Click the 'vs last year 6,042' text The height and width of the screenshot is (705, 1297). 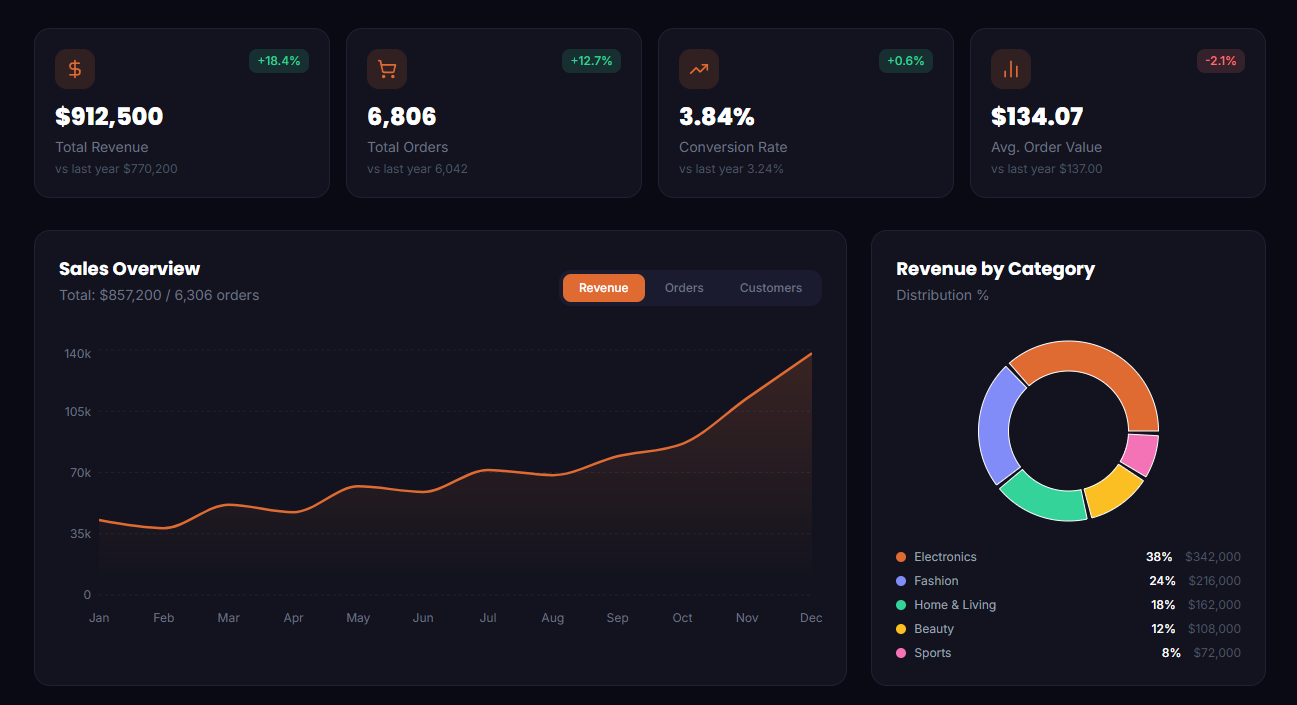(x=417, y=169)
